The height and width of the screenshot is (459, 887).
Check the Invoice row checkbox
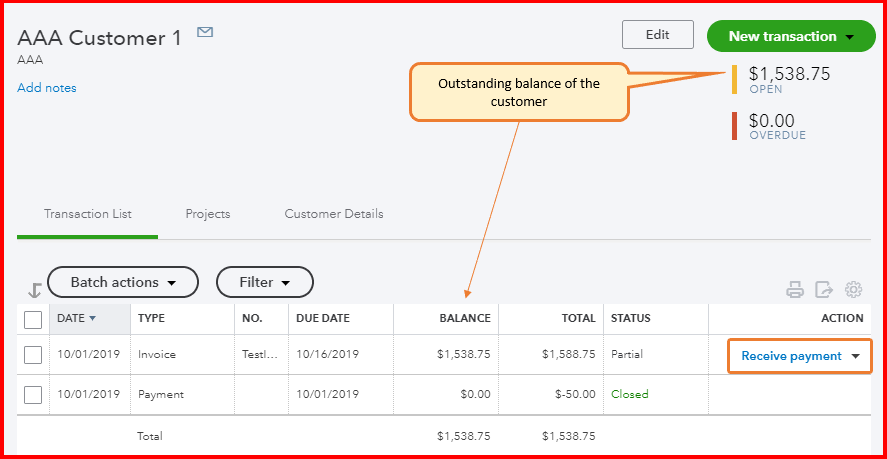pos(33,355)
